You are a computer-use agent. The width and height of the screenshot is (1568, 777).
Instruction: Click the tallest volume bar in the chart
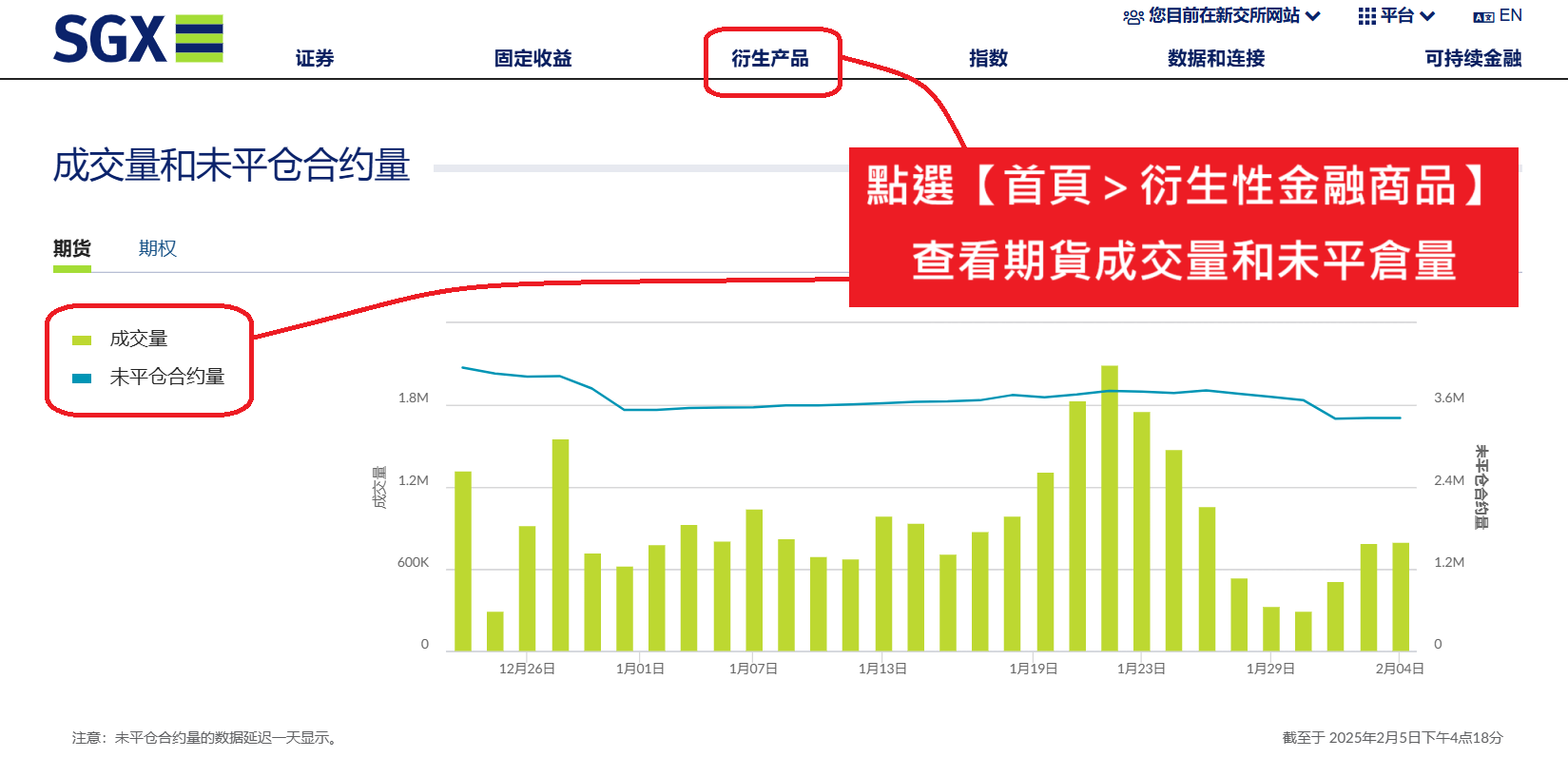(1110, 508)
